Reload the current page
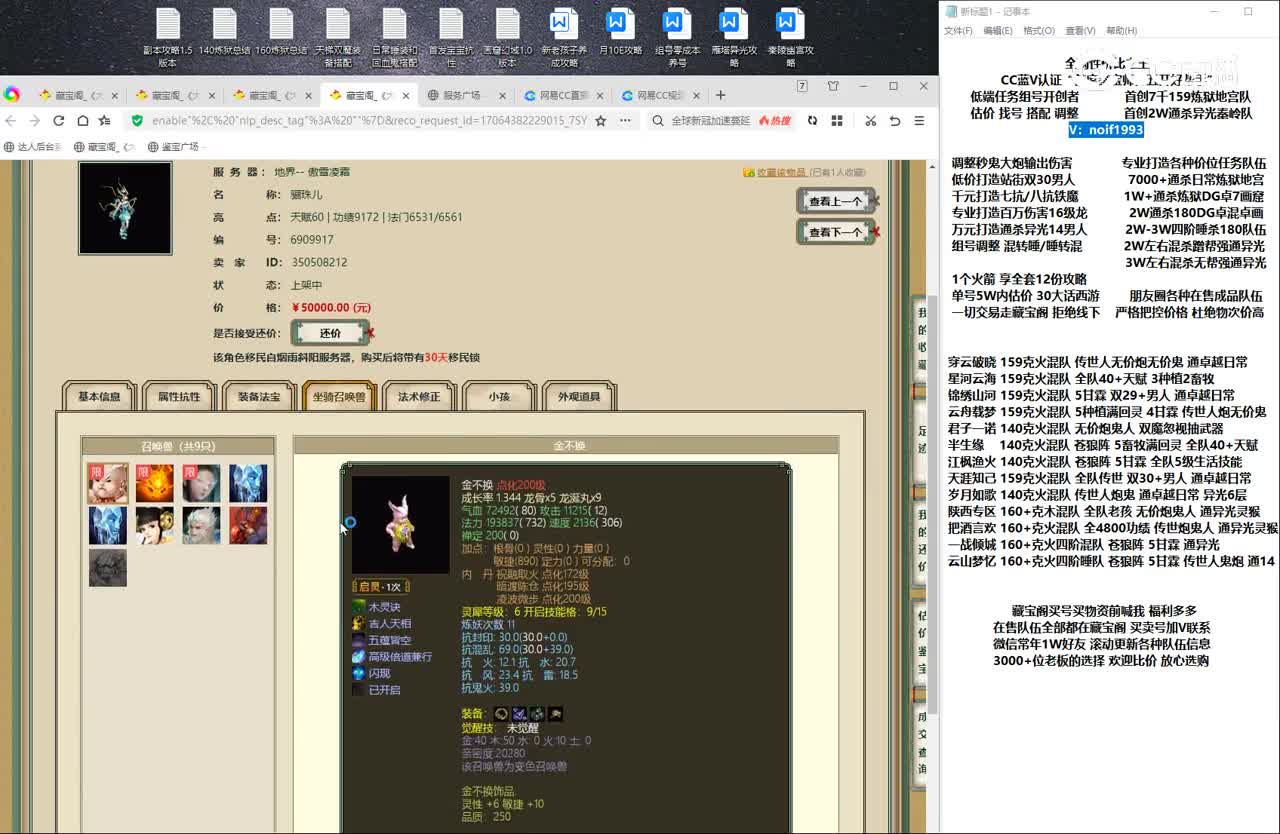 point(58,121)
